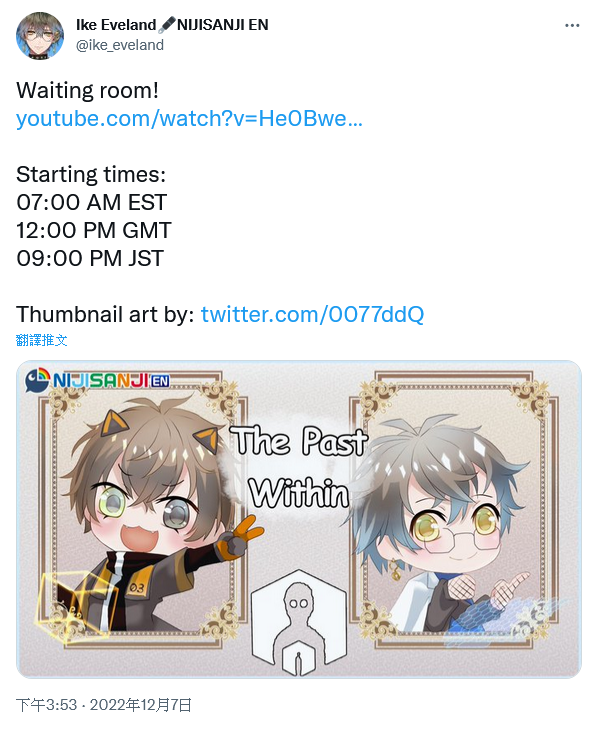Open The Past Within thumbnail image
This screenshot has height=731, width=598.
pos(299,519)
